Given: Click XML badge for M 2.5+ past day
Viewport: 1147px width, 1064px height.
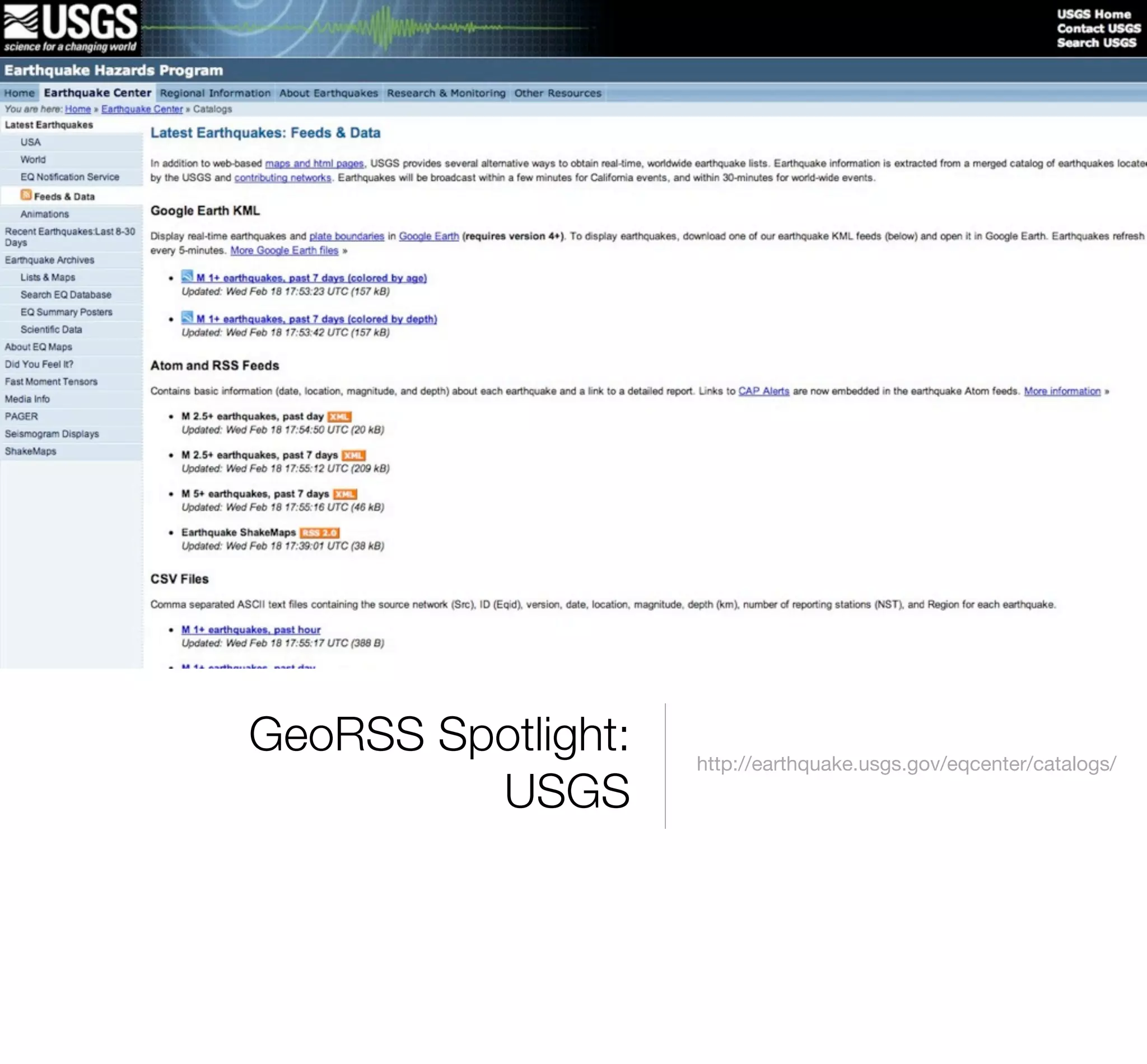Looking at the screenshot, I should pyautogui.click(x=339, y=417).
